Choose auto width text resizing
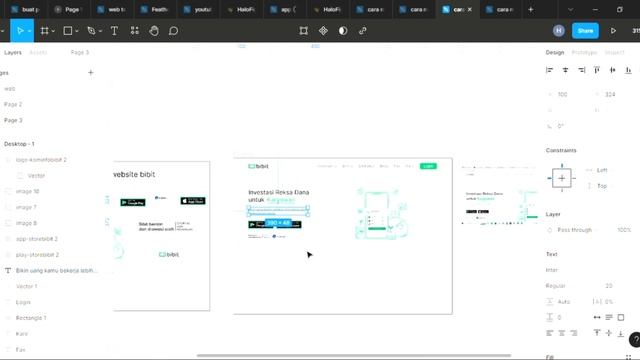 597,318
